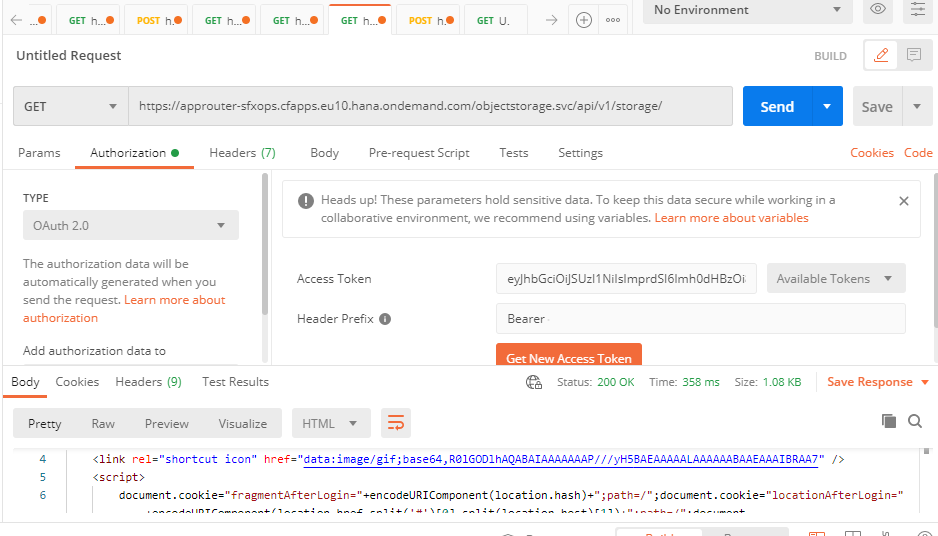Open a new request tab with plus icon

click(583, 20)
